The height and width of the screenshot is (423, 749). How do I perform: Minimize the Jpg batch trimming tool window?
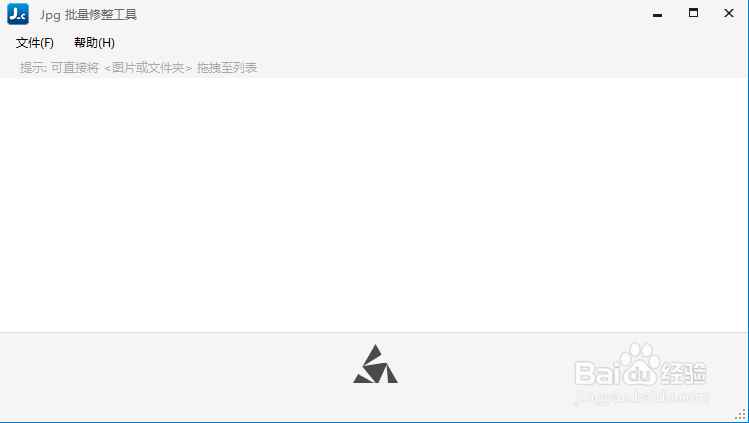pos(657,14)
